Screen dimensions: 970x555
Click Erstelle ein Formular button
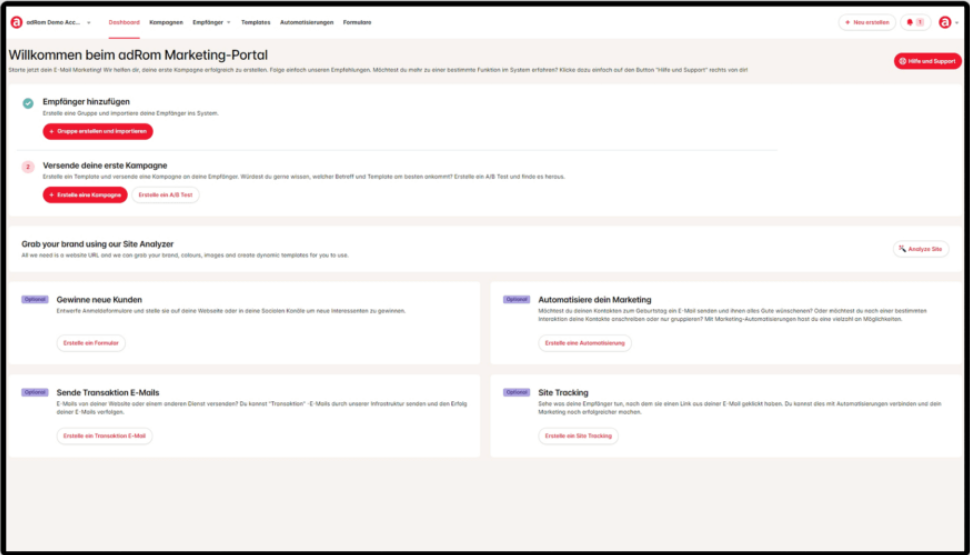point(91,343)
